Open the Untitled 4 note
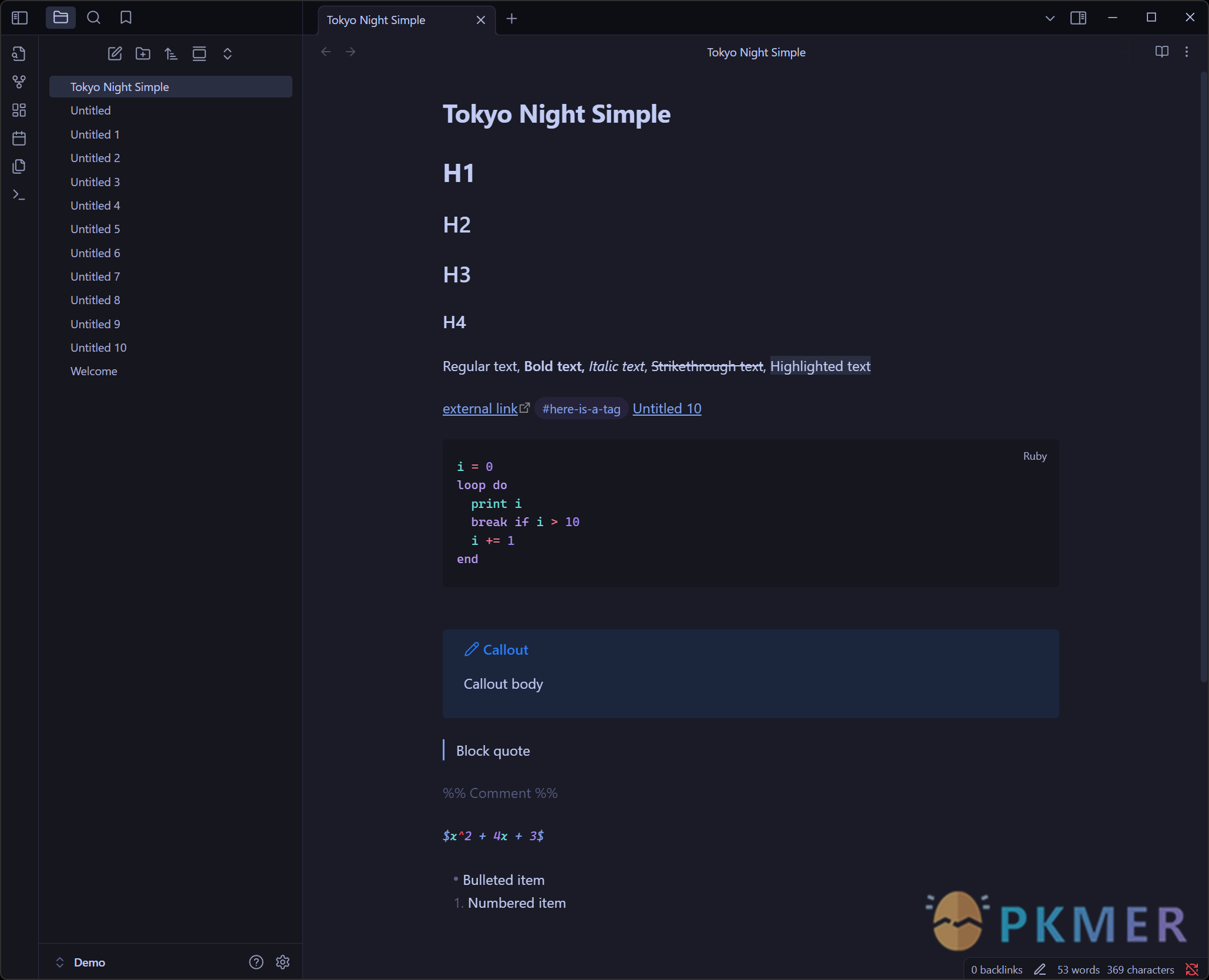The height and width of the screenshot is (980, 1209). 171,206
